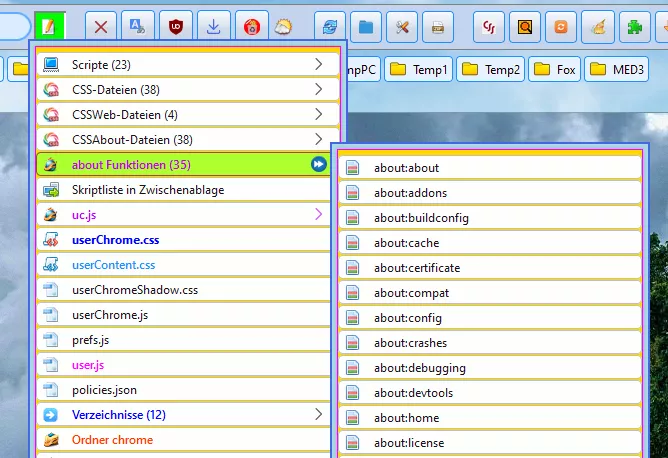Open about:devtools from the submenu
This screenshot has height=458, width=668.
[x=490, y=393]
